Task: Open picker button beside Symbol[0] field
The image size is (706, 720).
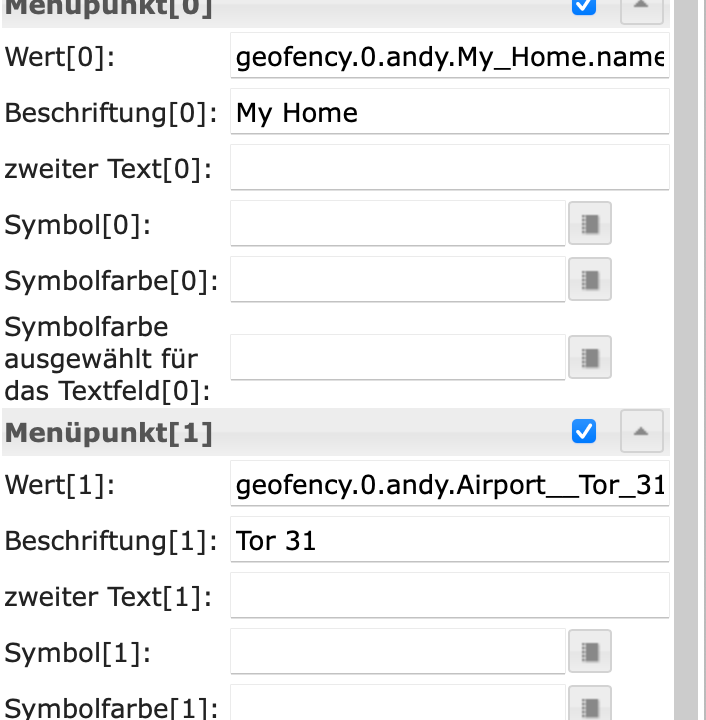Action: coord(590,224)
